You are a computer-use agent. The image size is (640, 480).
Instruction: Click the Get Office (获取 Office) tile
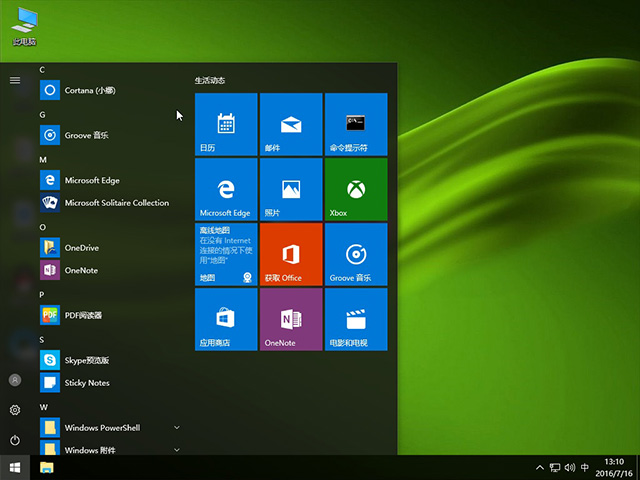(290, 254)
